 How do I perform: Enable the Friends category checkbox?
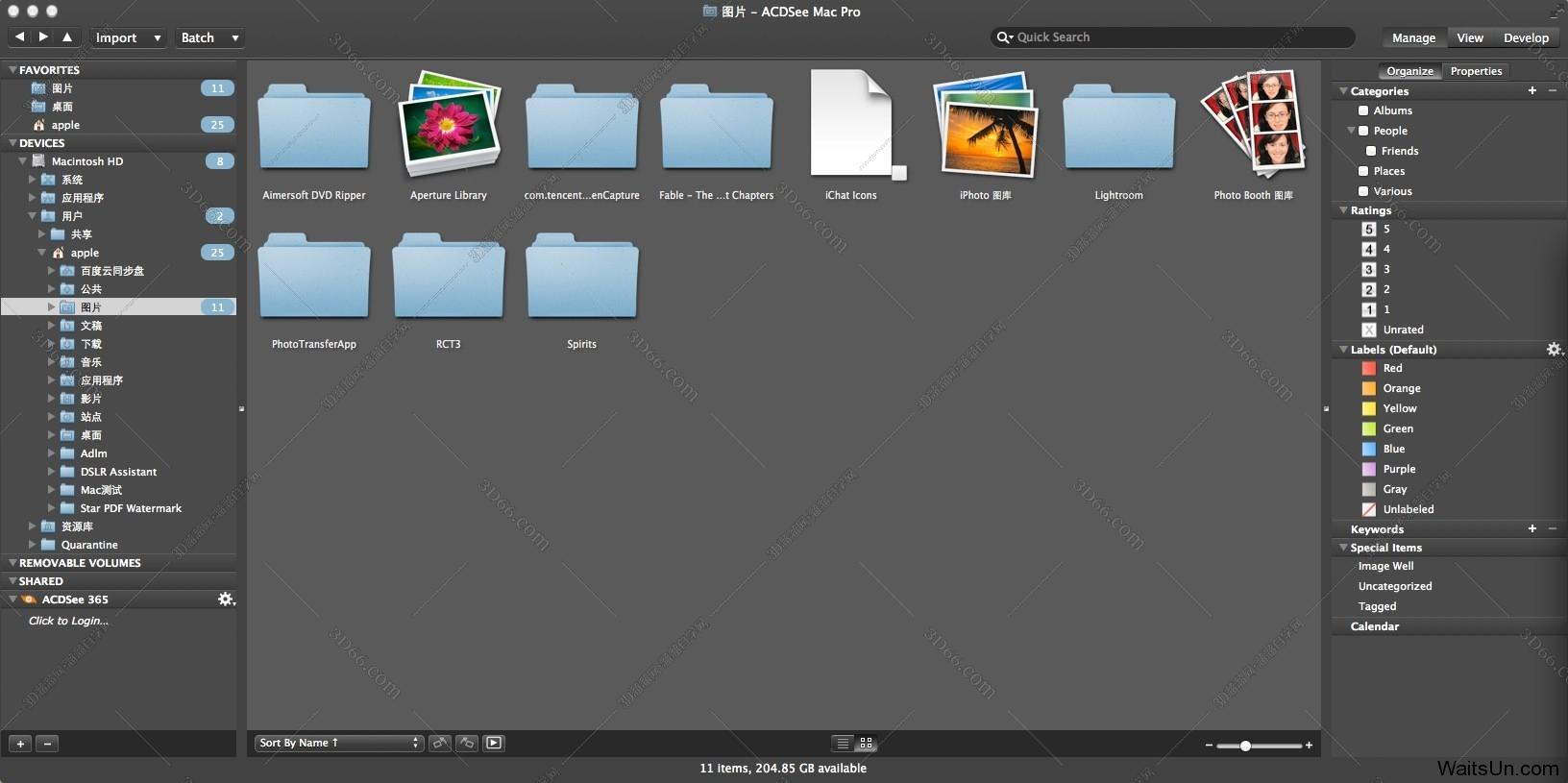[1371, 151]
